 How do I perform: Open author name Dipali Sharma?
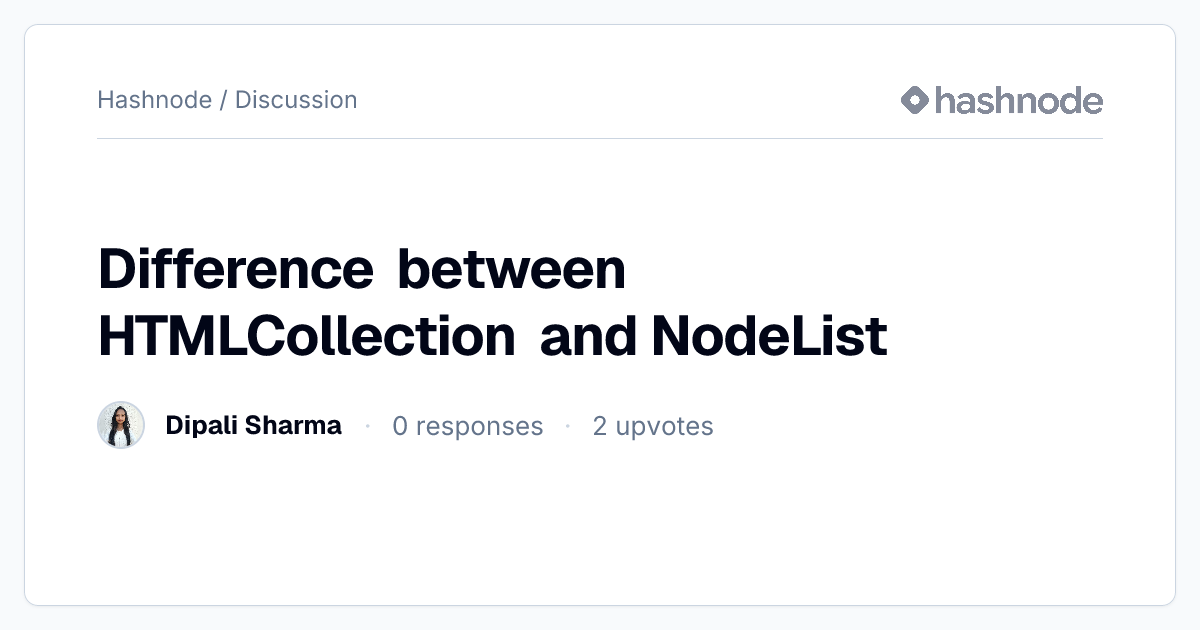(x=253, y=426)
